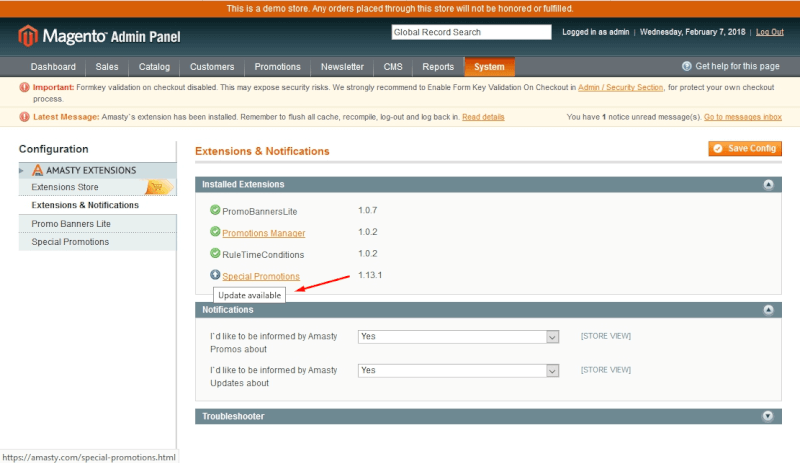
Task: Collapse the Notifications section
Action: [x=768, y=310]
